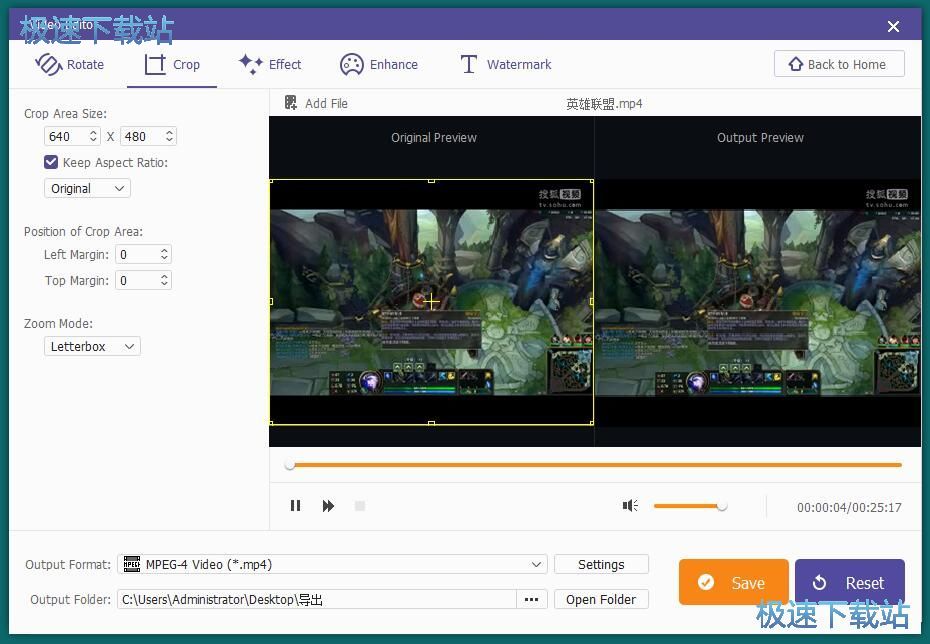
Task: Click the Top Margin stepper arrows
Action: [164, 280]
